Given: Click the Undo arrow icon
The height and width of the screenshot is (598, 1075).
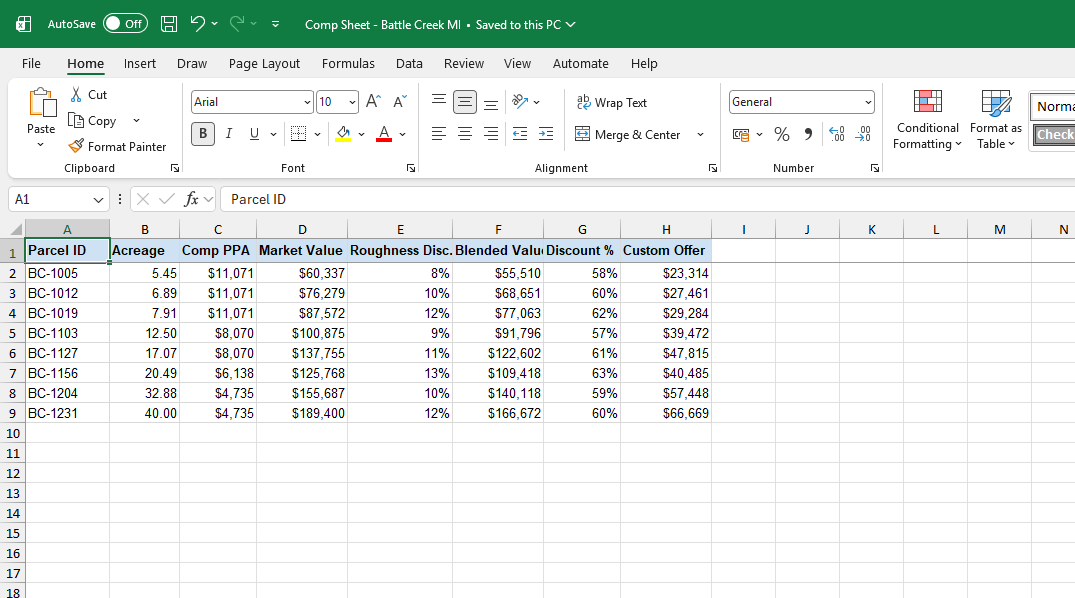Looking at the screenshot, I should click(197, 24).
